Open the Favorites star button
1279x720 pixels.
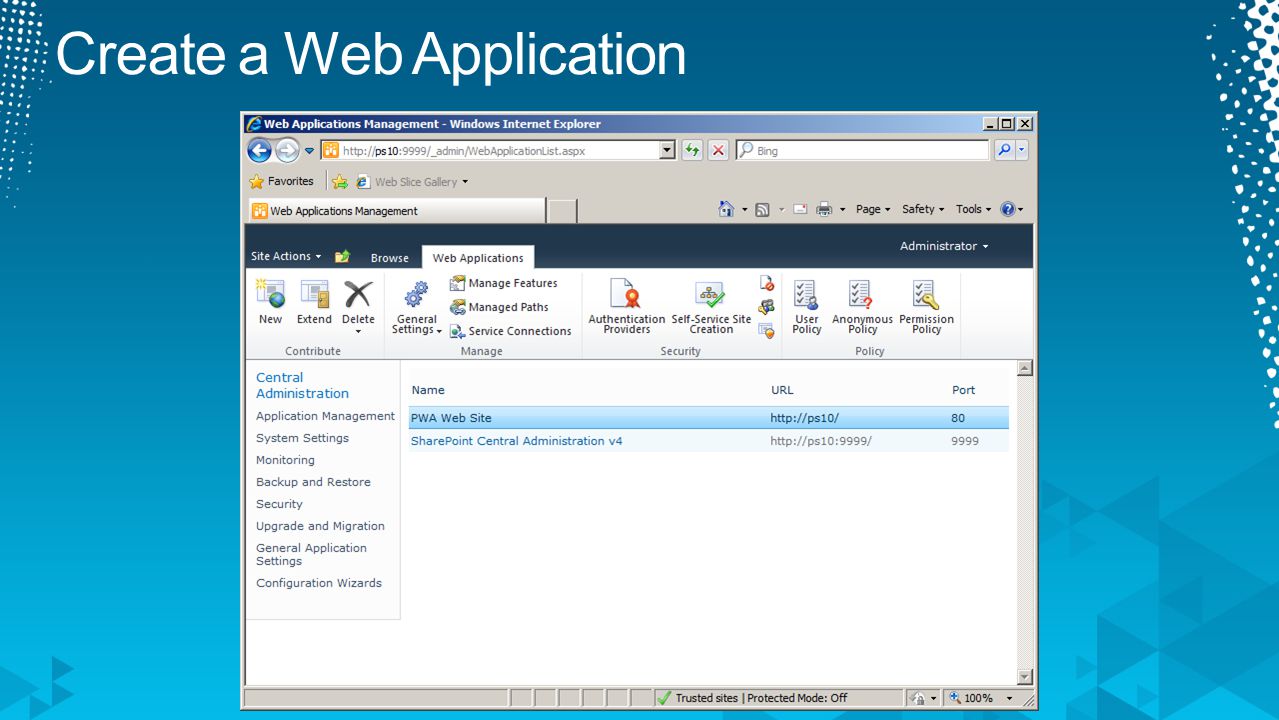pyautogui.click(x=281, y=181)
